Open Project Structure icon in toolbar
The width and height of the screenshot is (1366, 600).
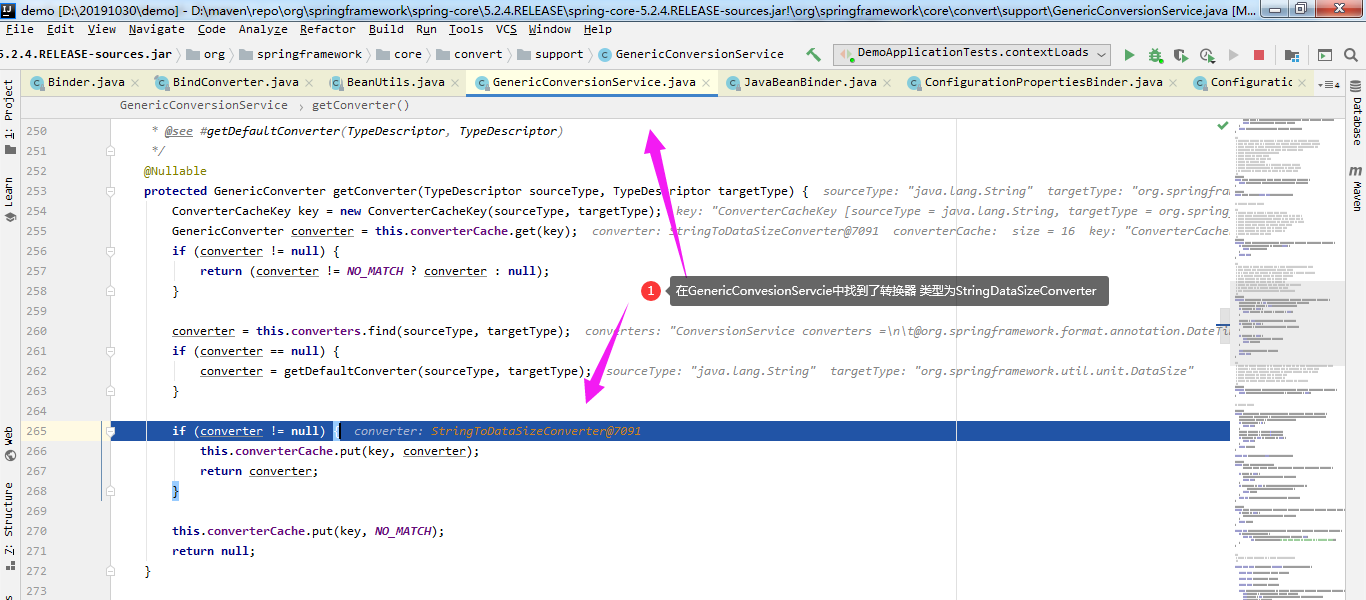coord(1292,55)
